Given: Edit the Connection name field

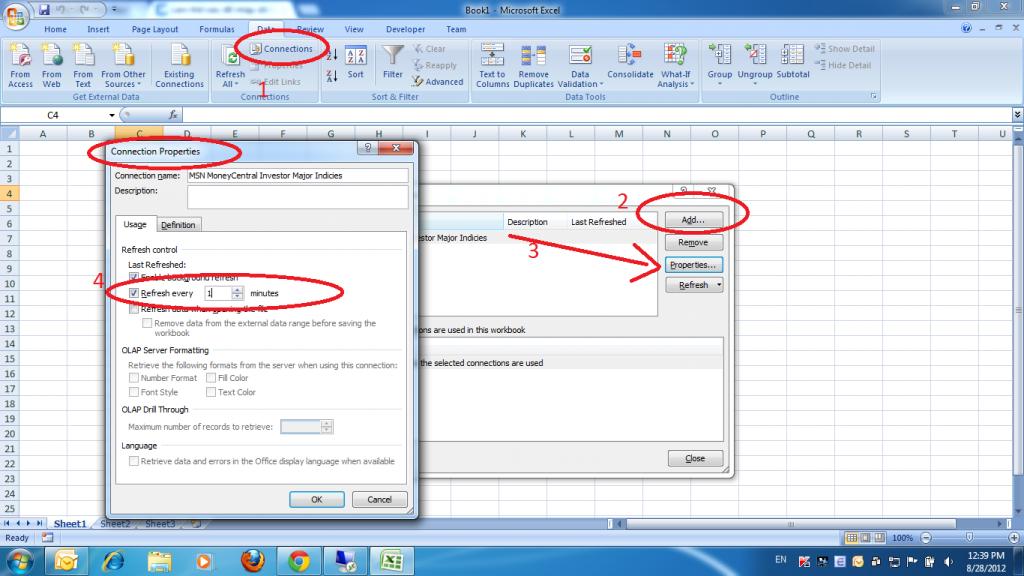Looking at the screenshot, I should pyautogui.click(x=298, y=176).
